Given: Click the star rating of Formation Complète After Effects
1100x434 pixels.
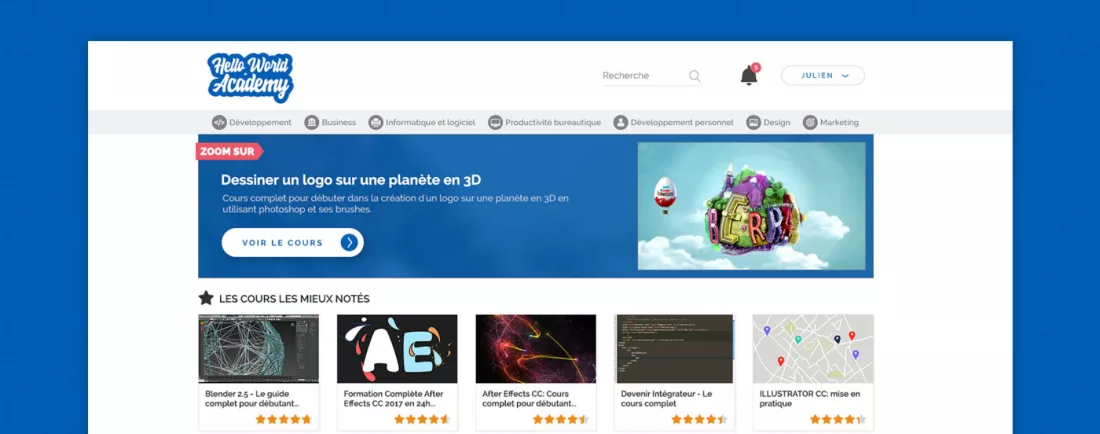Looking at the screenshot, I should tap(422, 419).
